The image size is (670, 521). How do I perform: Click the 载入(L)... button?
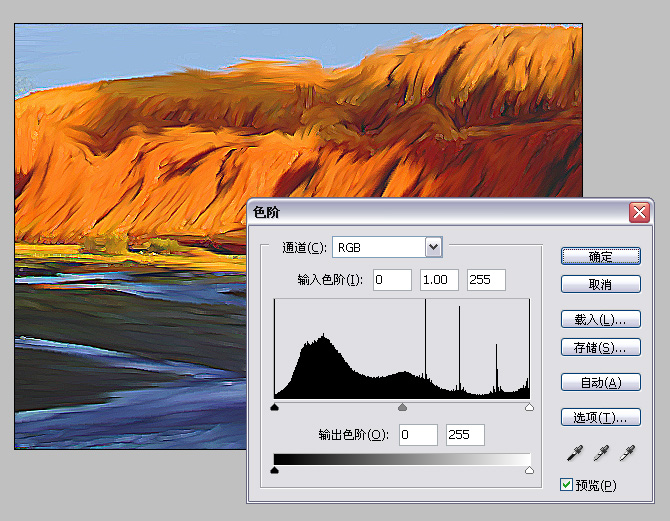click(600, 319)
